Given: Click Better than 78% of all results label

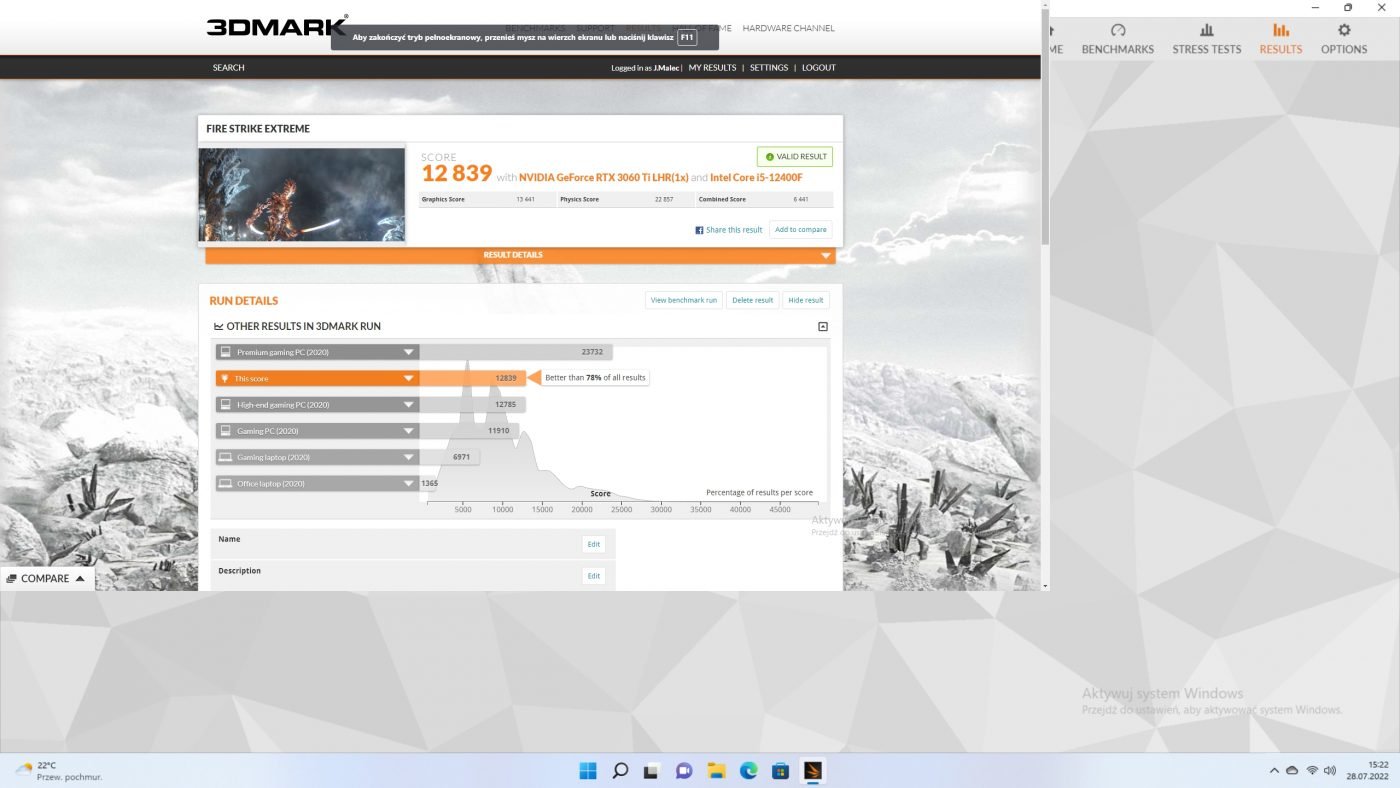Looking at the screenshot, I should pyautogui.click(x=596, y=378).
